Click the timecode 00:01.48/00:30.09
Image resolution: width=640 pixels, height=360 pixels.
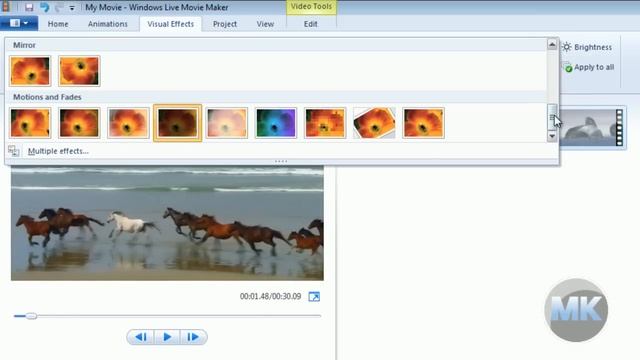coord(270,296)
